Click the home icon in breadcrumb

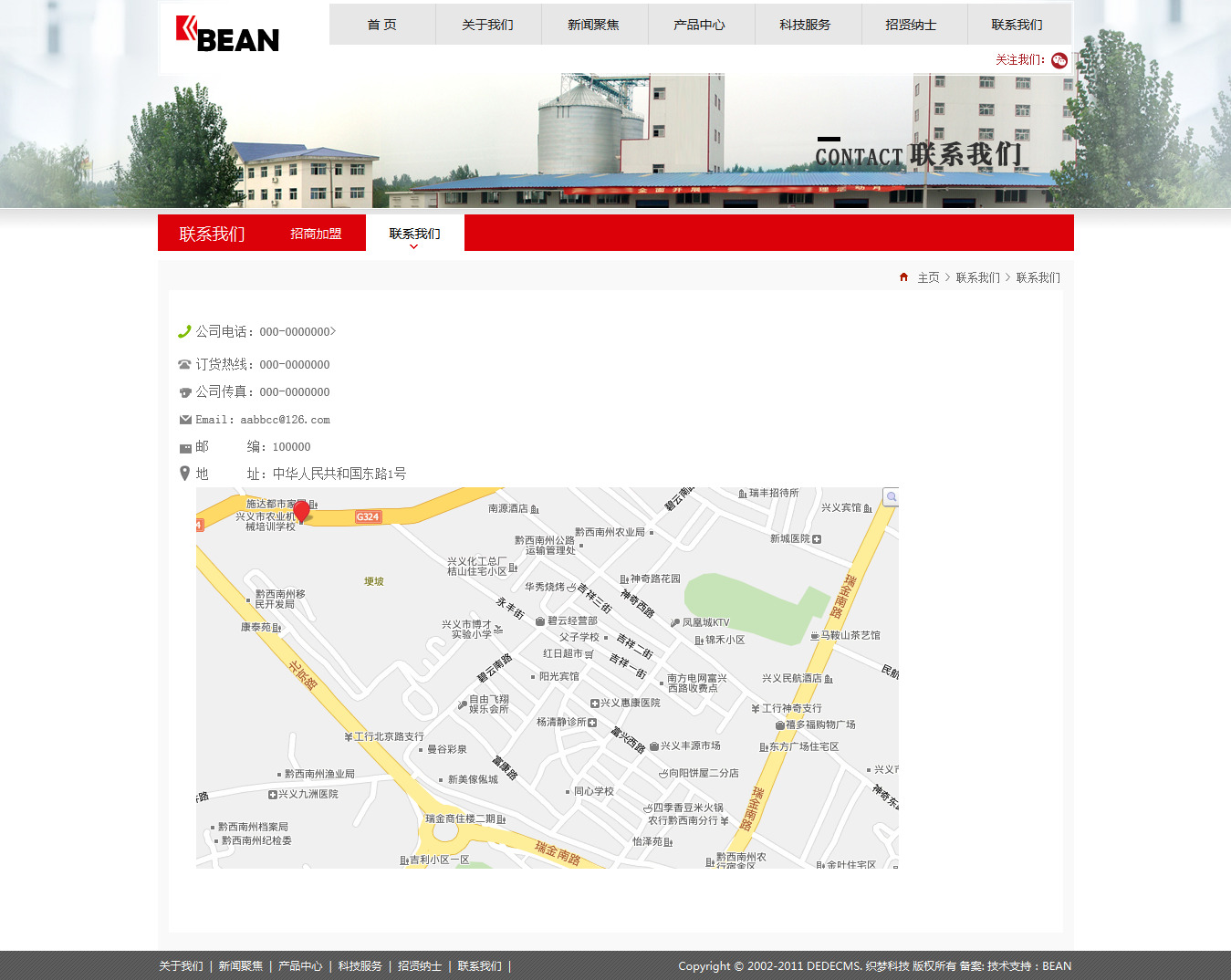(903, 277)
